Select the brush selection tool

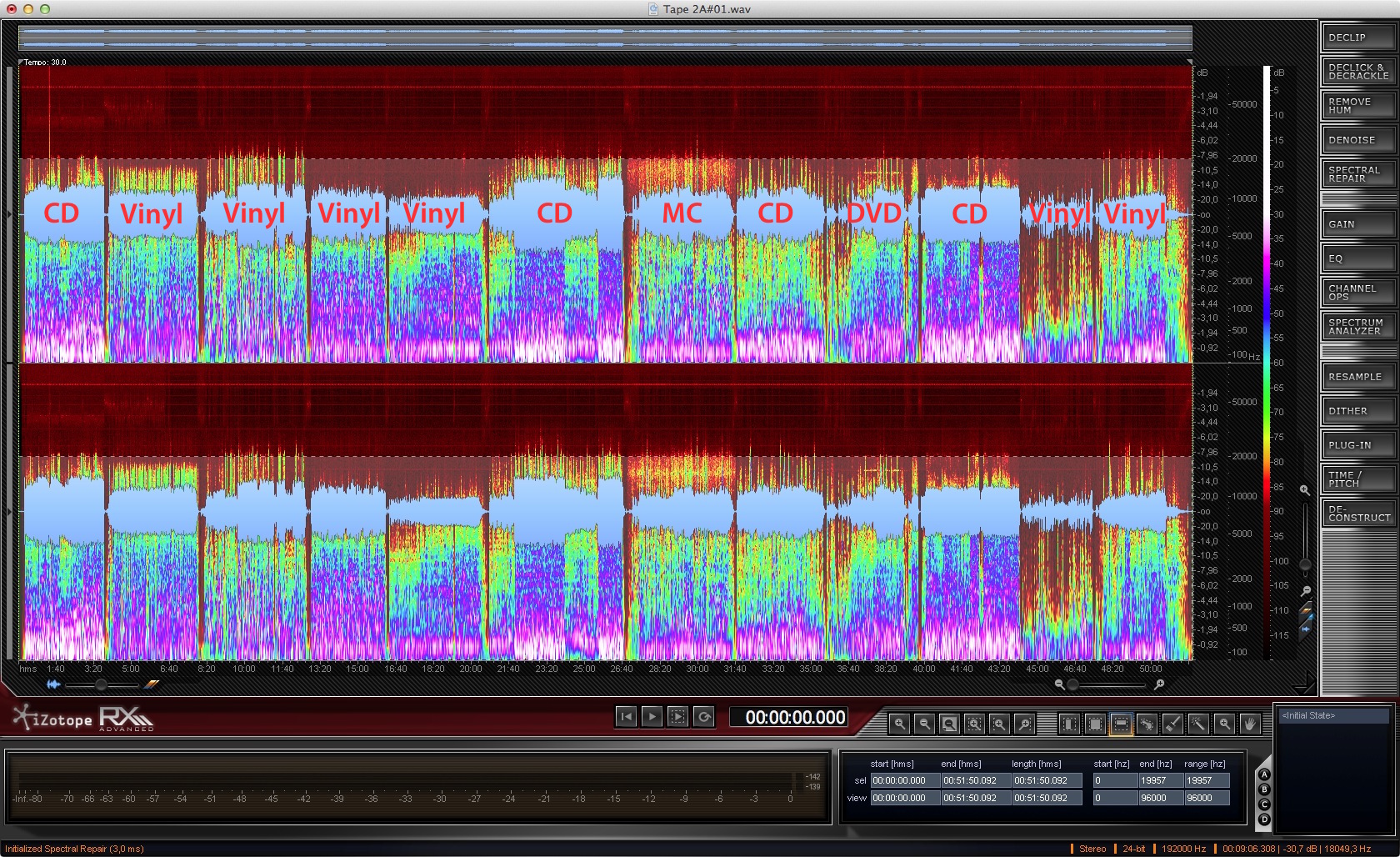(1172, 724)
